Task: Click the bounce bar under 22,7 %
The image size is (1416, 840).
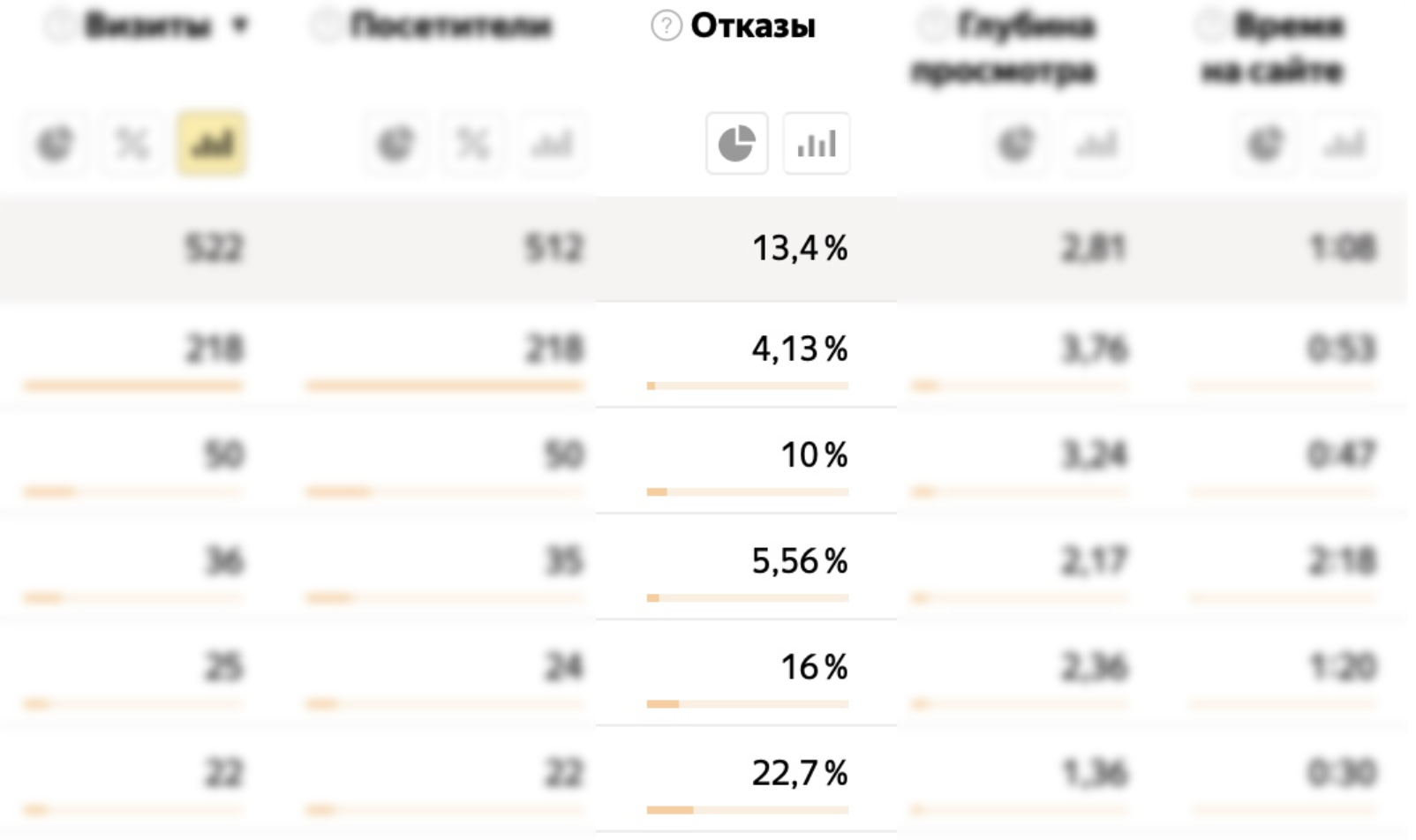Action: point(748,810)
